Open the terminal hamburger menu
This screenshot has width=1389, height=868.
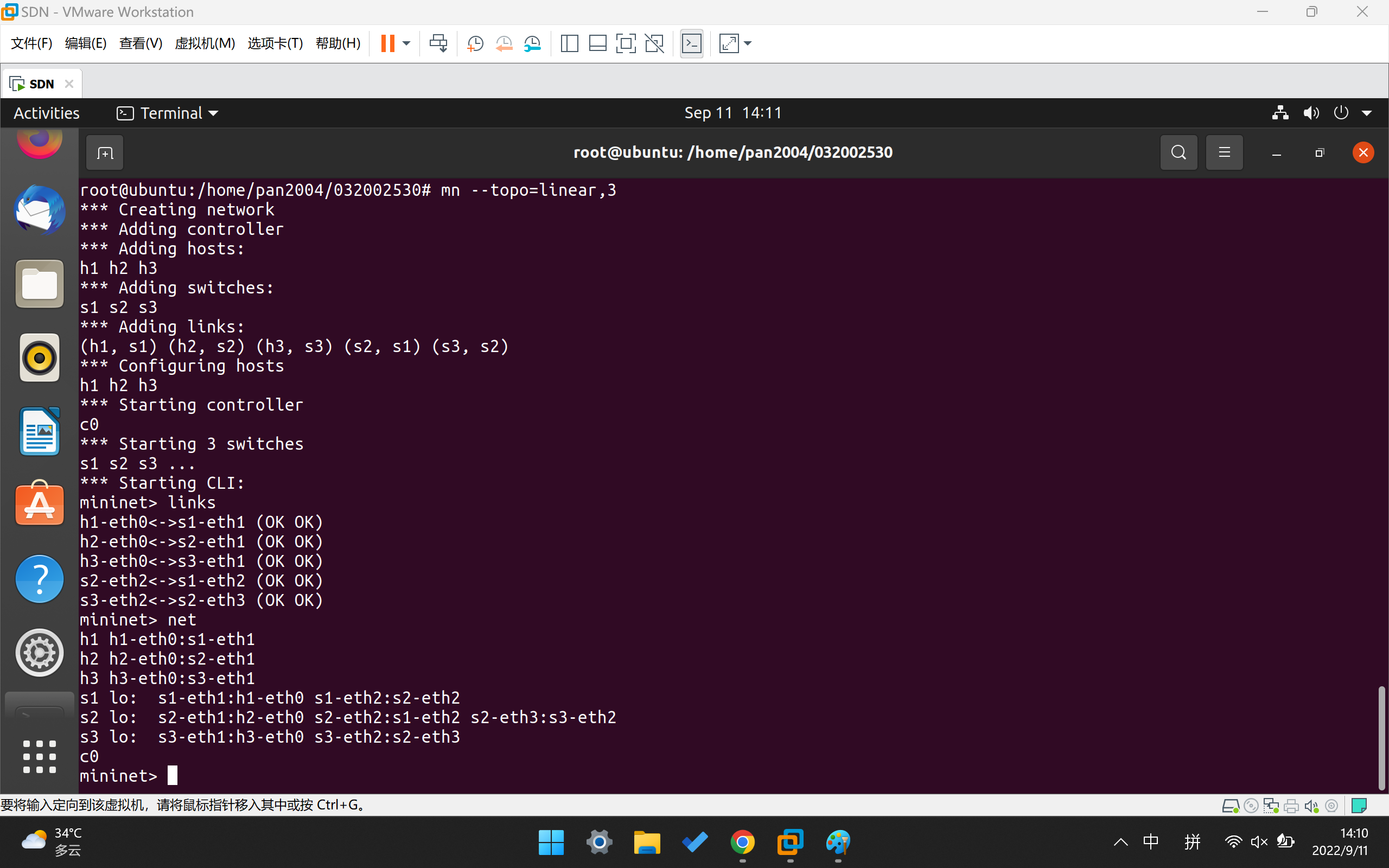(1224, 152)
